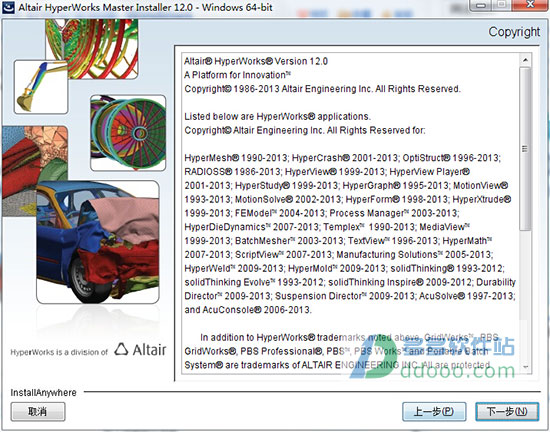Click the vertical scrollbar thumb of copyright text
Viewport: 550px width, 432px height.
[x=525, y=149]
